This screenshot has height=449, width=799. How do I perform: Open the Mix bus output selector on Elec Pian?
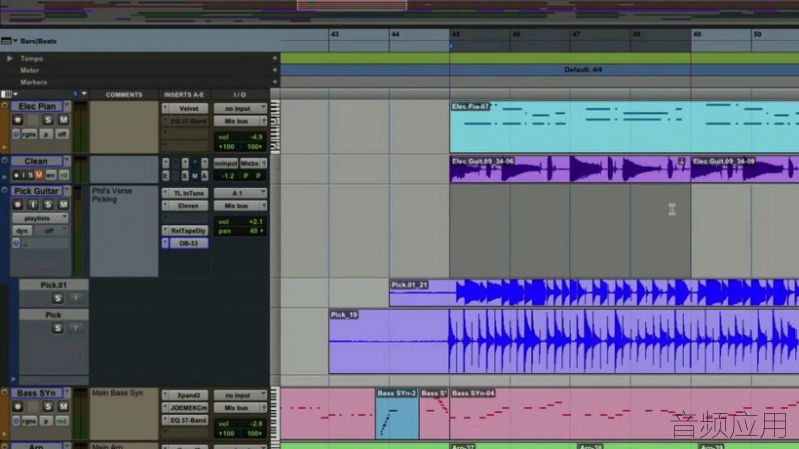click(240, 121)
